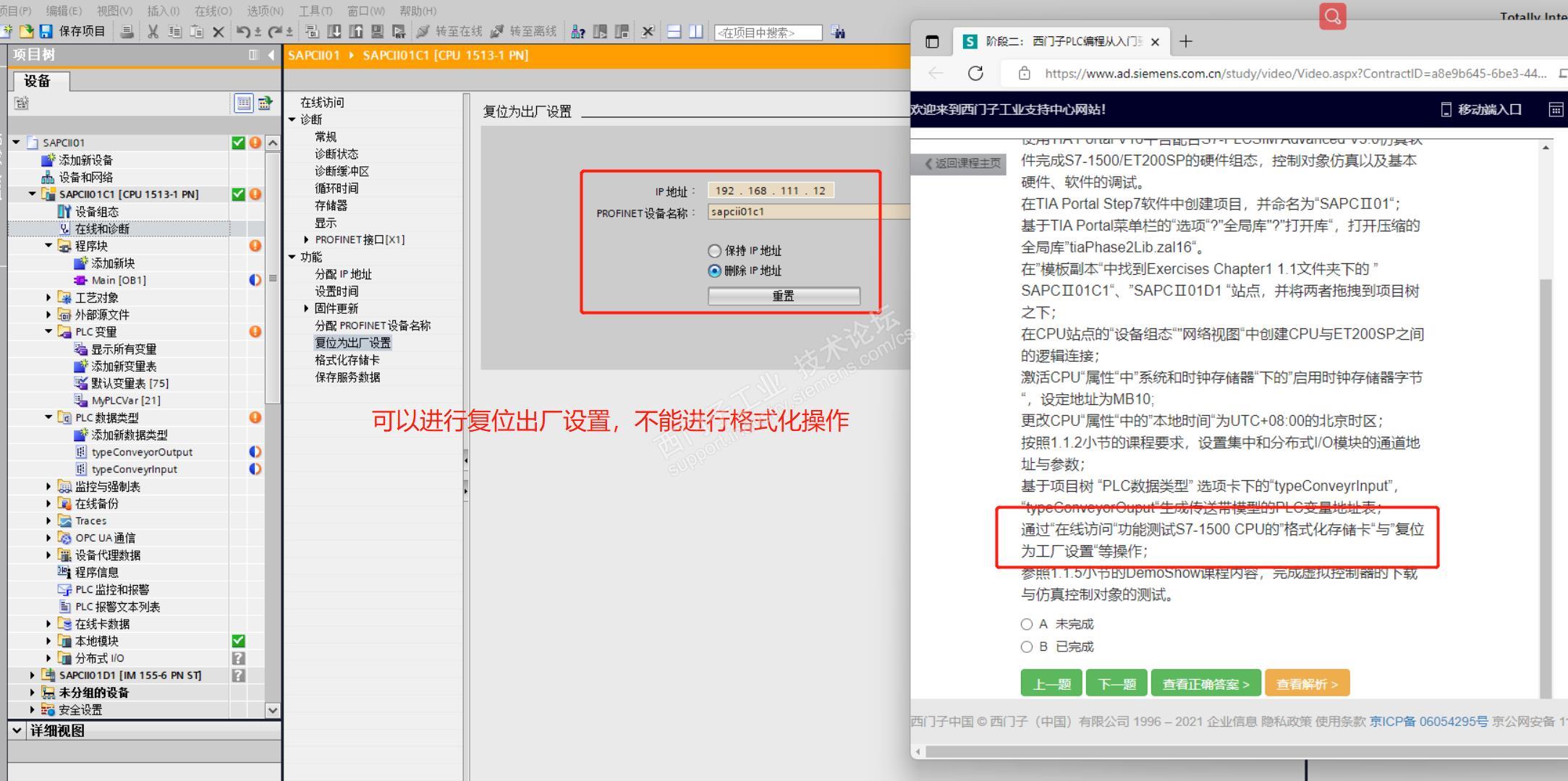This screenshot has height=781, width=1568.
Task: Select 删除 IP 地址 radio button
Action: pyautogui.click(x=714, y=271)
